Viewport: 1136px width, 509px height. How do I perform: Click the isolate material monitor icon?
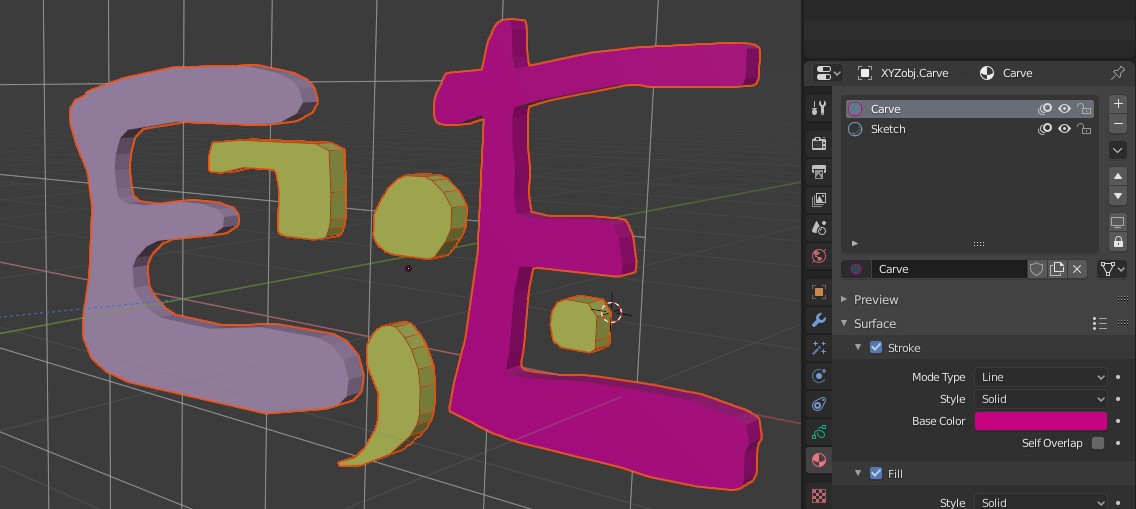pos(1118,222)
